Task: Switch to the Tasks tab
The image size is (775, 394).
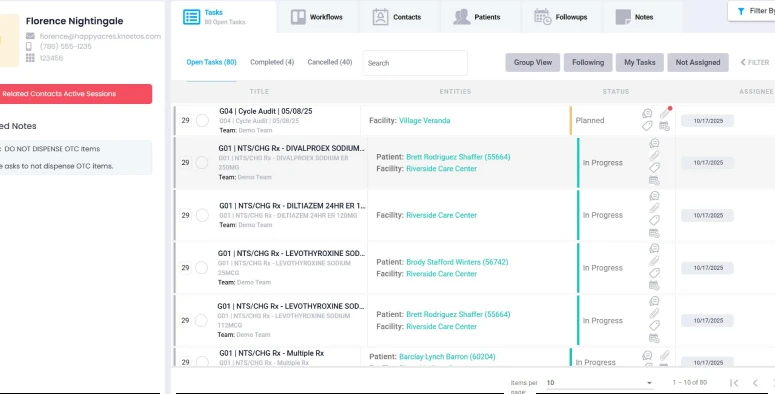Action: (224, 17)
